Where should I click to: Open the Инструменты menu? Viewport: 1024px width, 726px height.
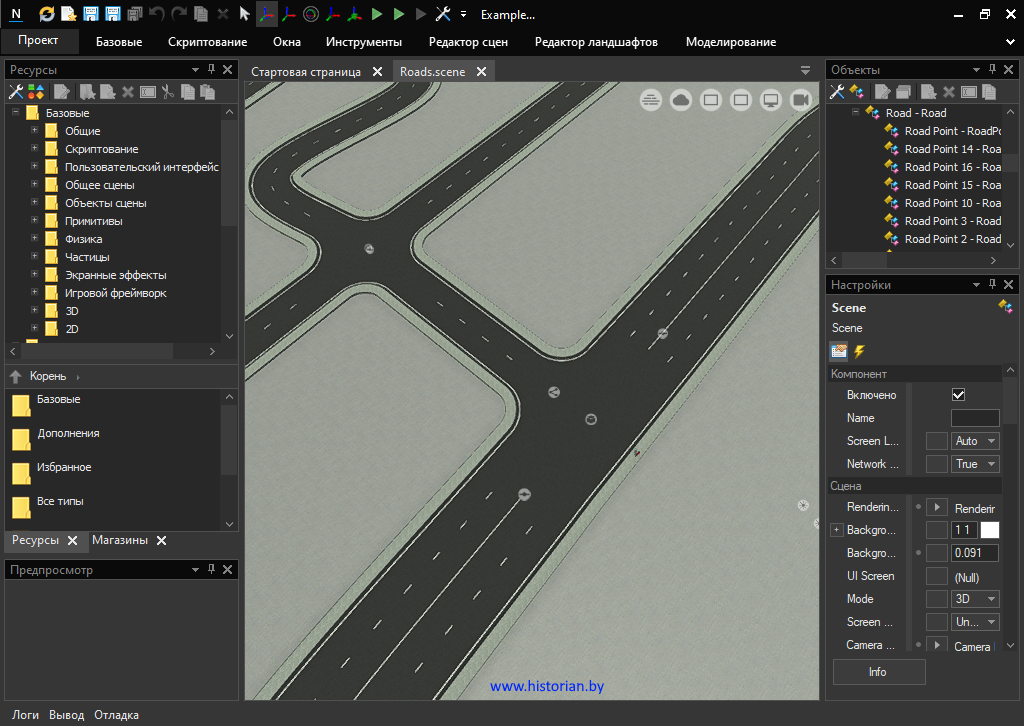[x=363, y=42]
